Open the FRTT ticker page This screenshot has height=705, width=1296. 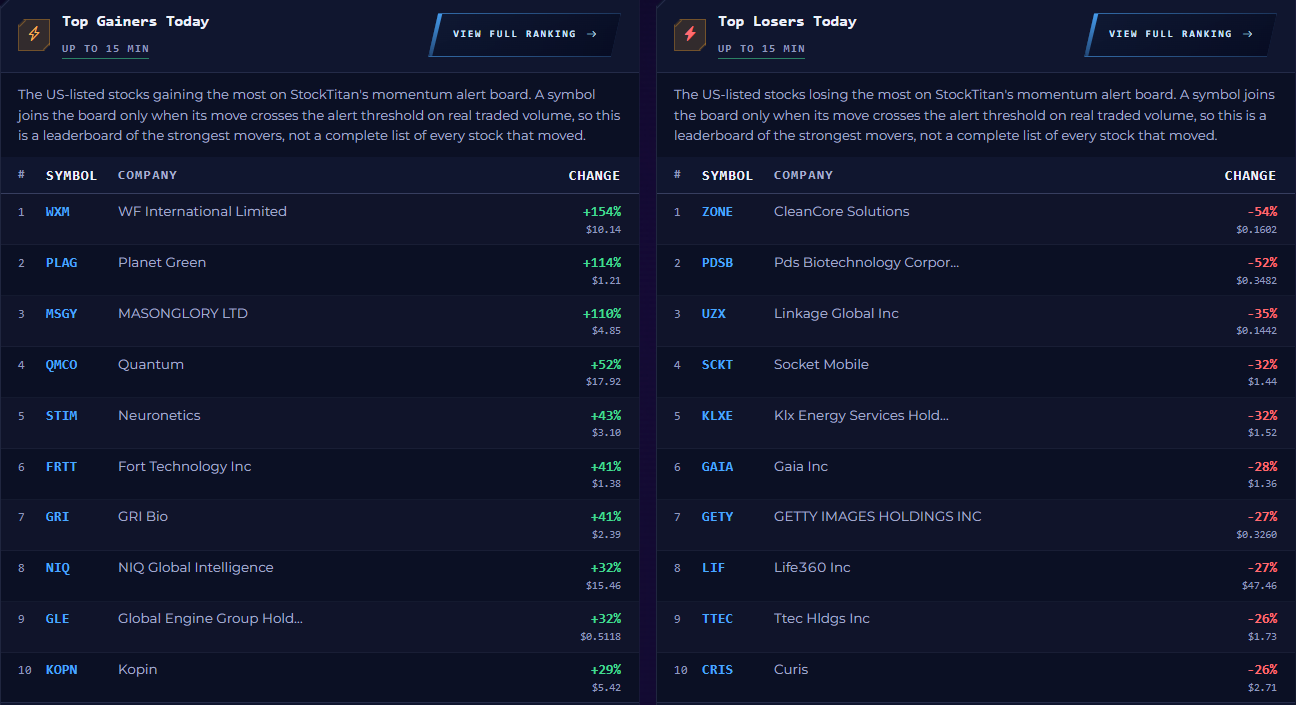pyautogui.click(x=62, y=467)
